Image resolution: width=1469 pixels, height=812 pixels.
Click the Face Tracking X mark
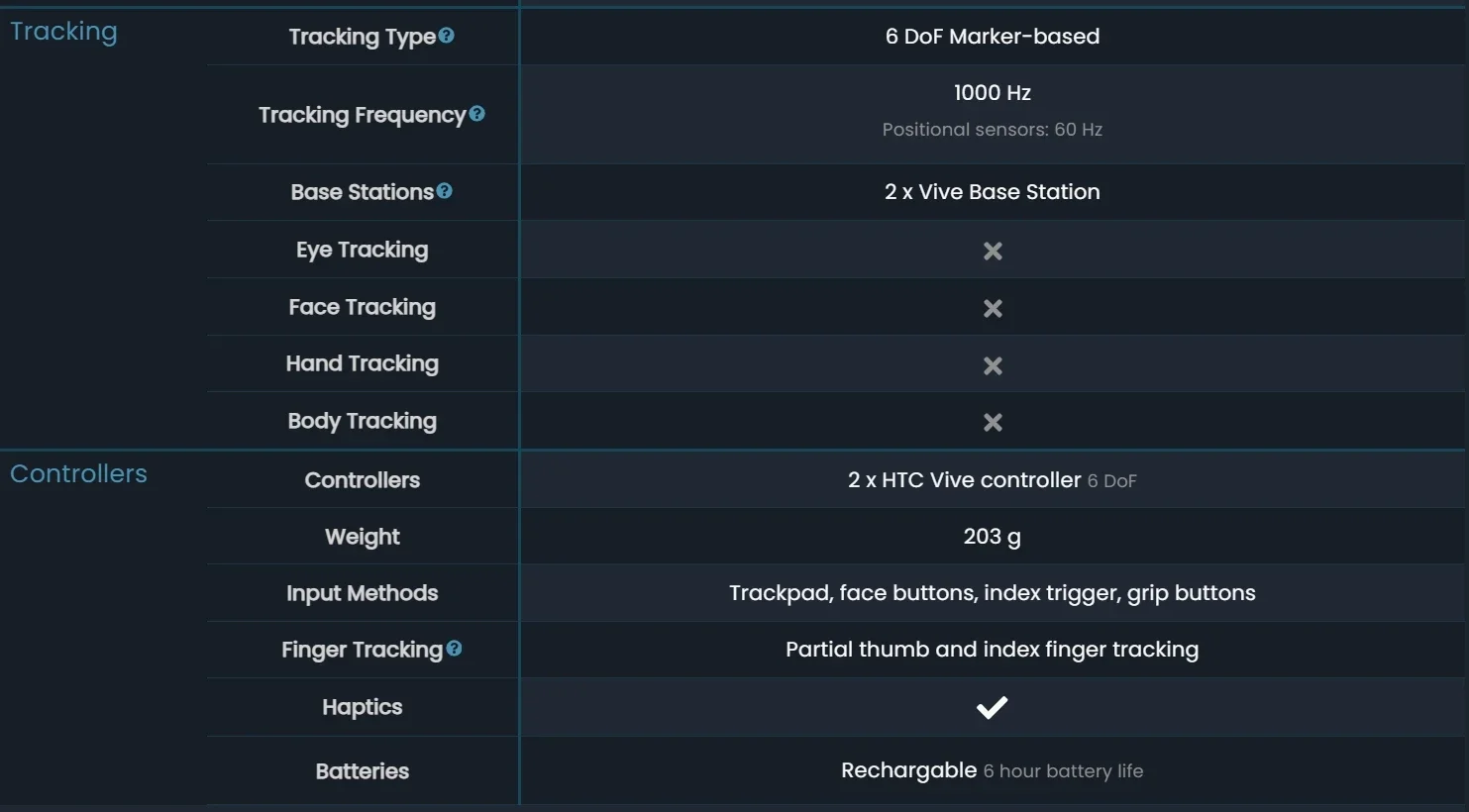[x=993, y=309]
